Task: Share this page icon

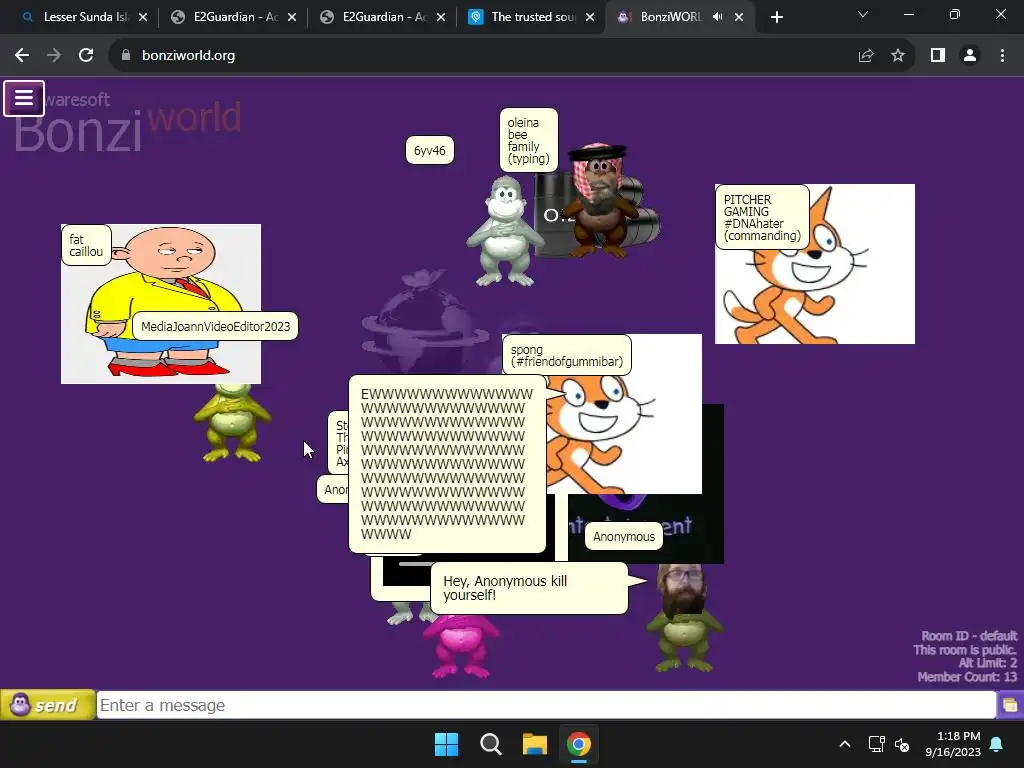Action: pos(866,56)
